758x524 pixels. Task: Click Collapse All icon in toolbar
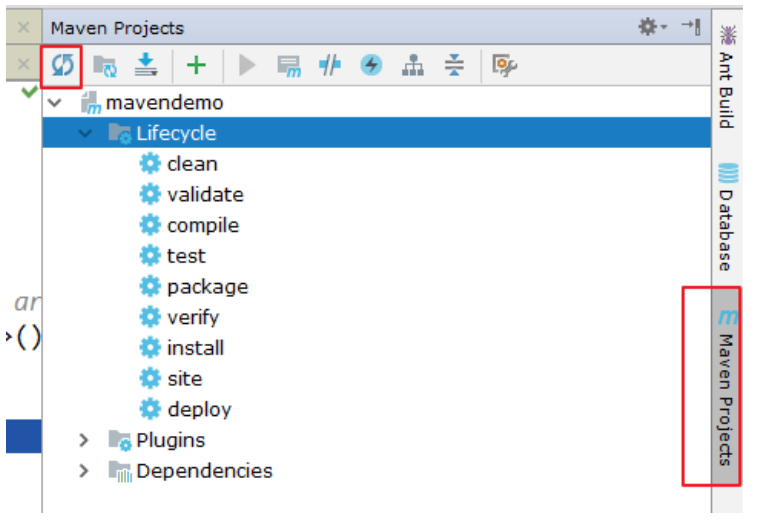click(454, 65)
